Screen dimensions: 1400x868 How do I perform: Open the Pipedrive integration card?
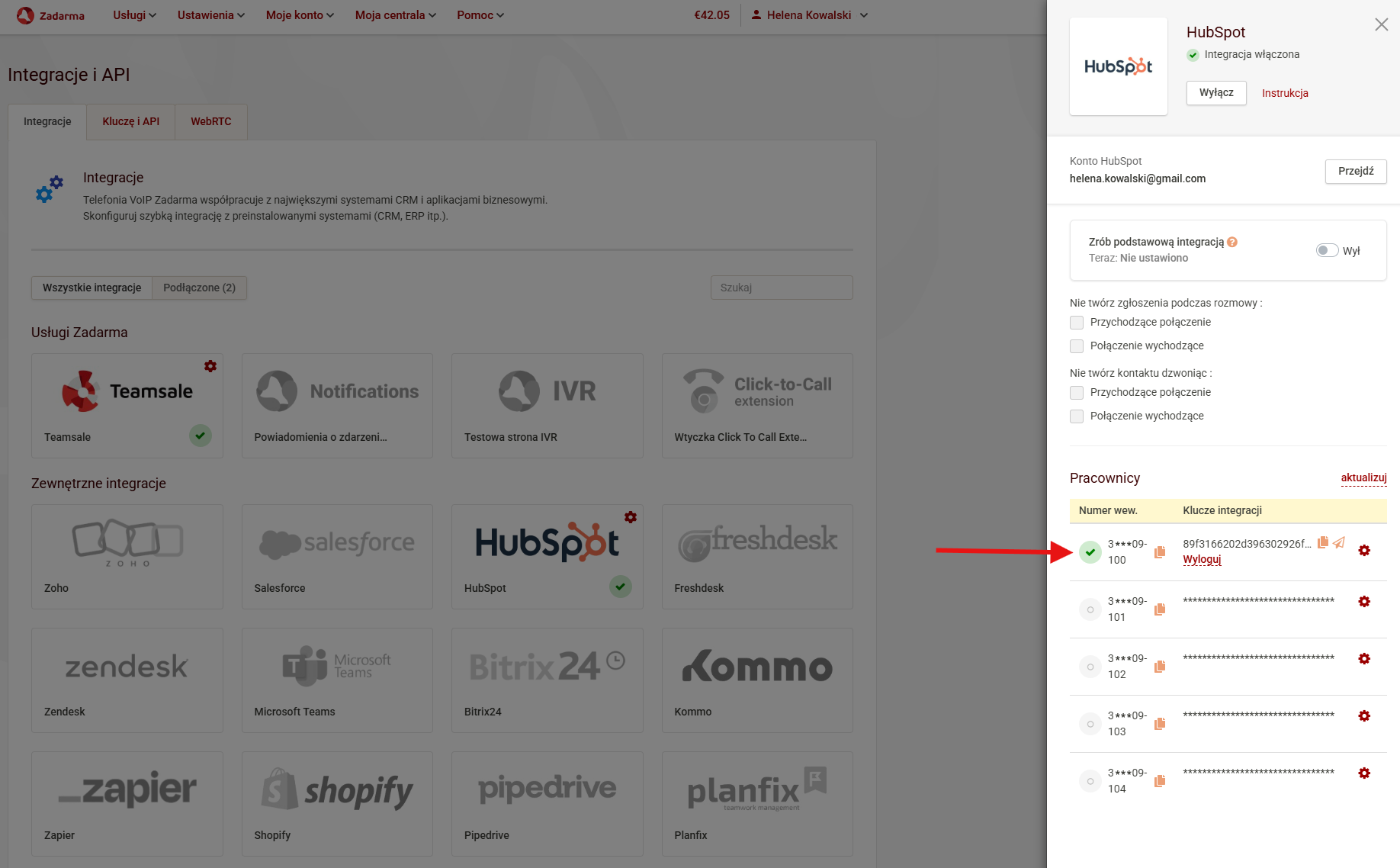coord(547,804)
